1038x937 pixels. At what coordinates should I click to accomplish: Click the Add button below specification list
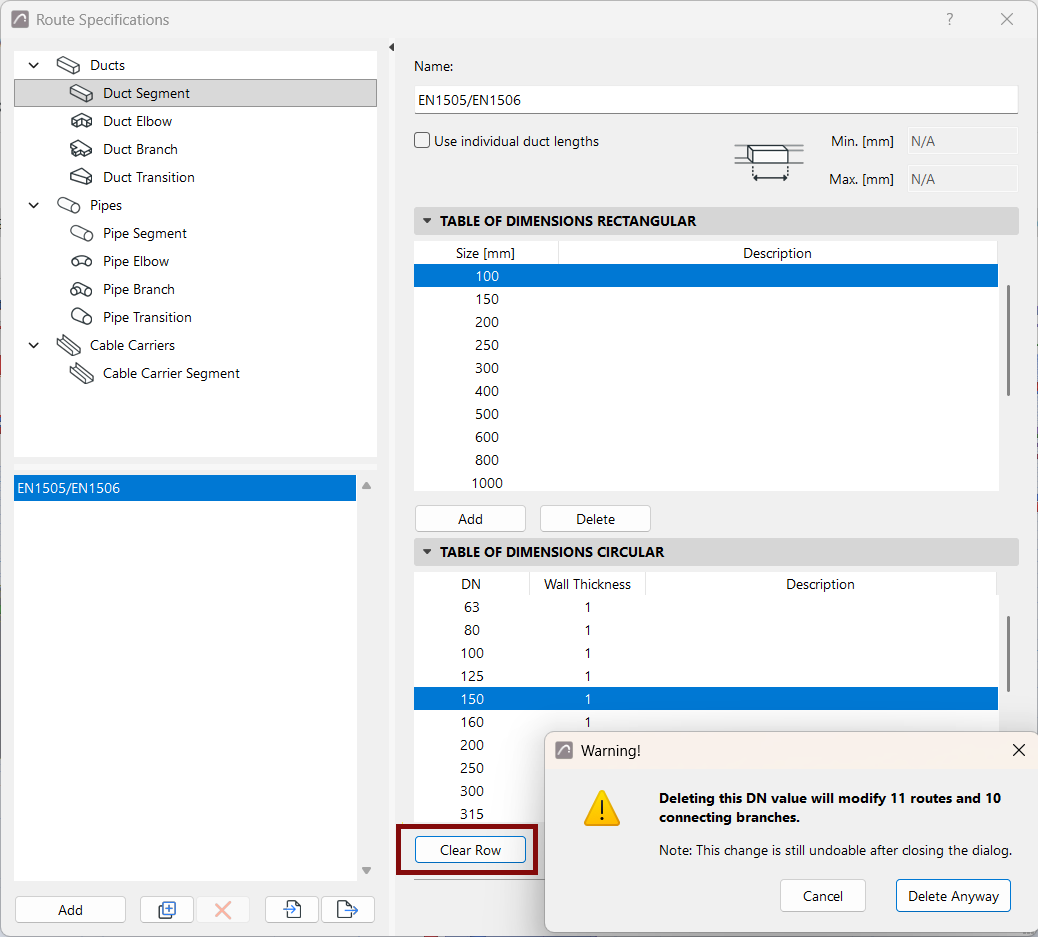click(x=70, y=910)
